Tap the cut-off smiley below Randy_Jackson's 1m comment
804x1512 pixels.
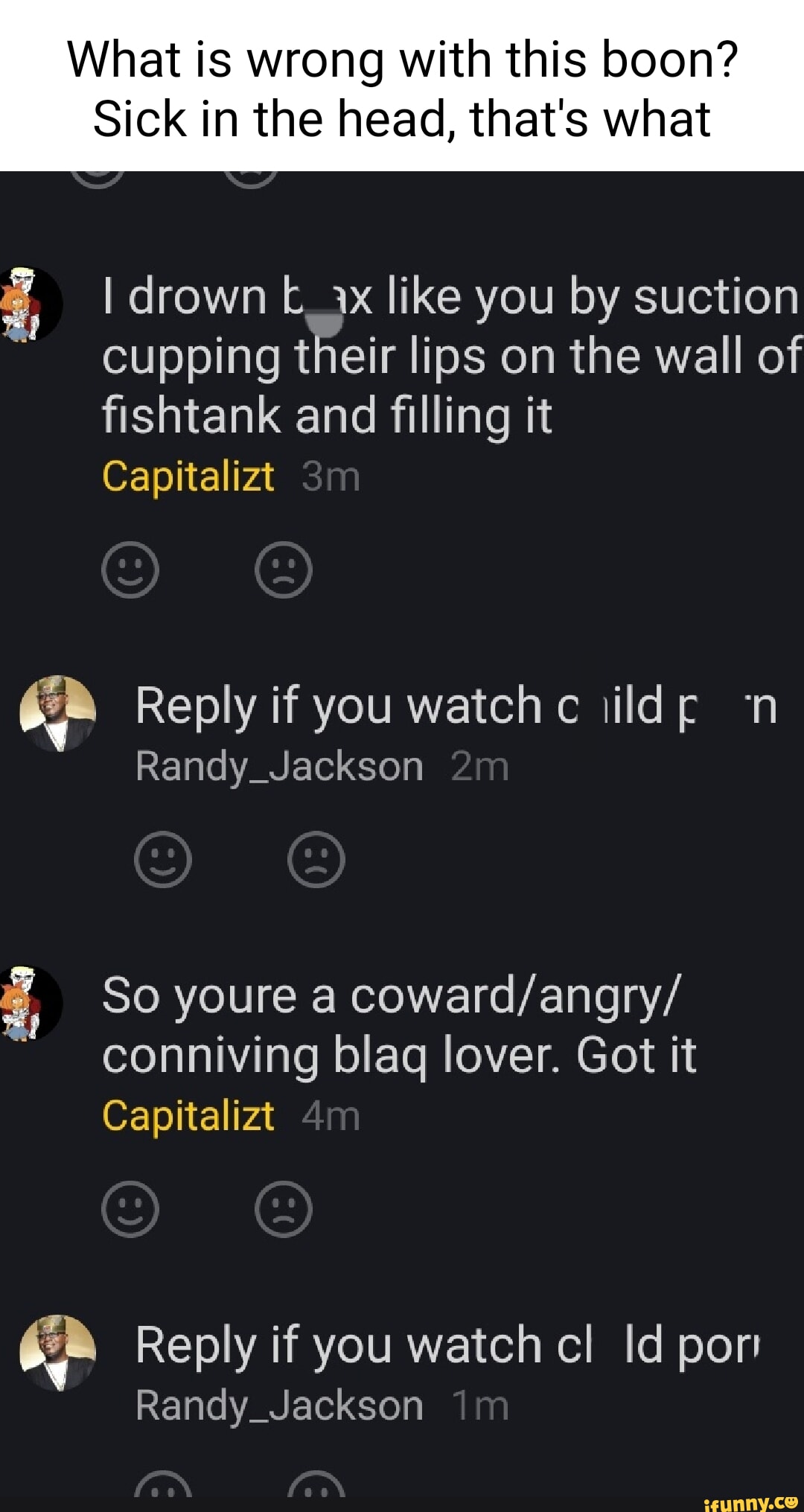pos(163,1484)
